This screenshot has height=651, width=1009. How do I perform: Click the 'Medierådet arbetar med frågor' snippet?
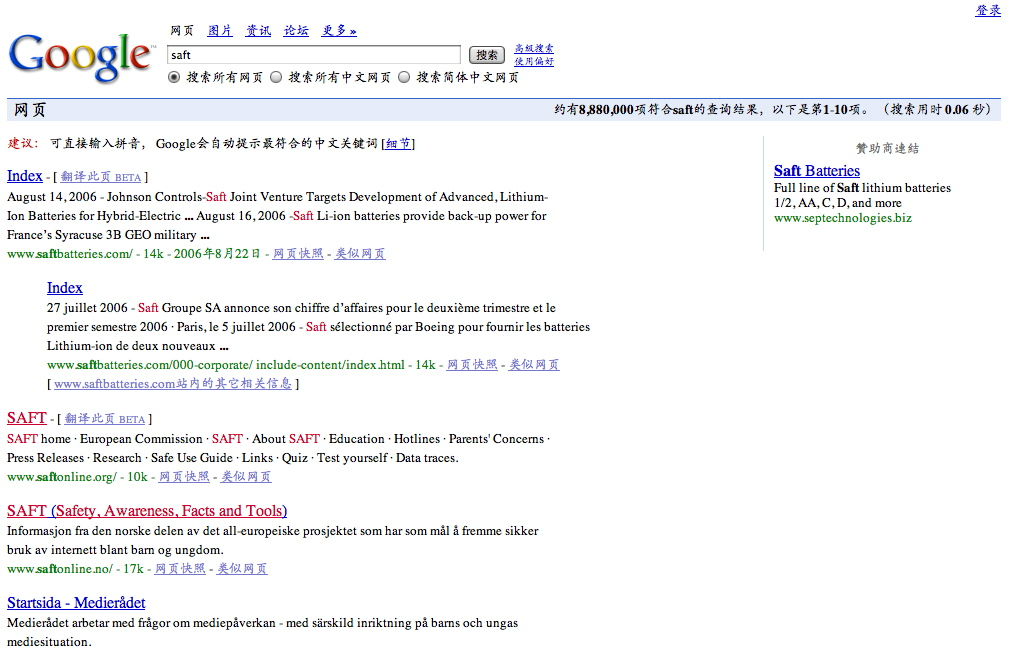(x=263, y=632)
